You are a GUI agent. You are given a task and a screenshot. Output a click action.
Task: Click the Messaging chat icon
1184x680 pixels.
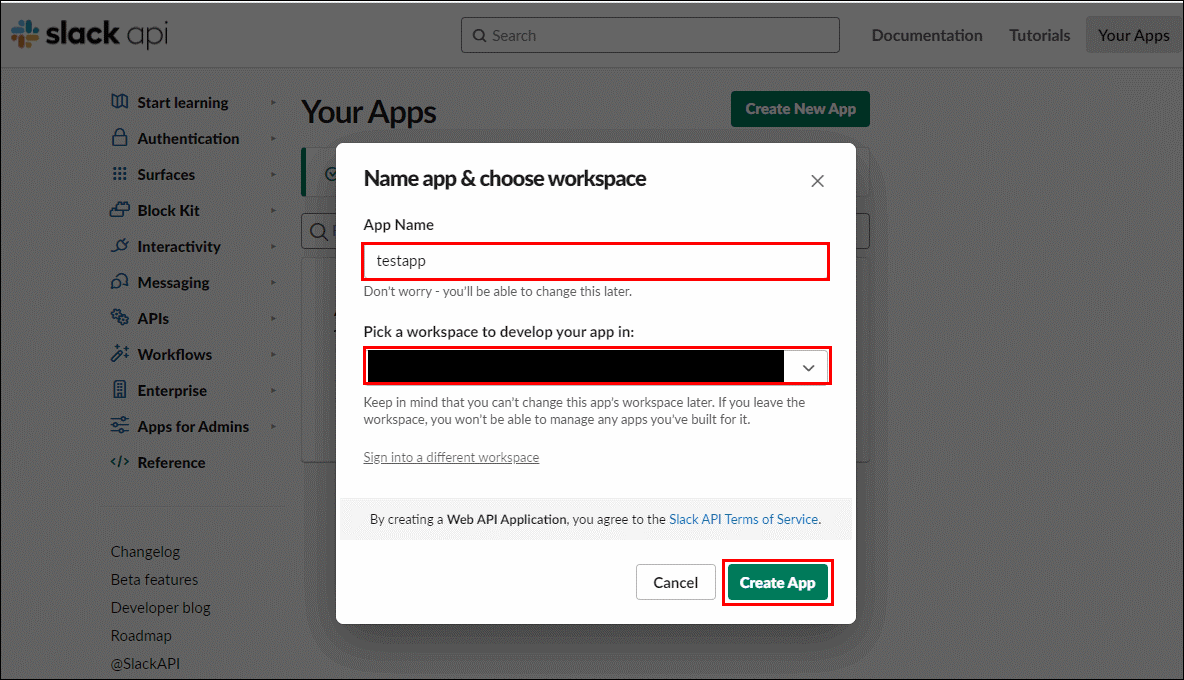tap(119, 282)
